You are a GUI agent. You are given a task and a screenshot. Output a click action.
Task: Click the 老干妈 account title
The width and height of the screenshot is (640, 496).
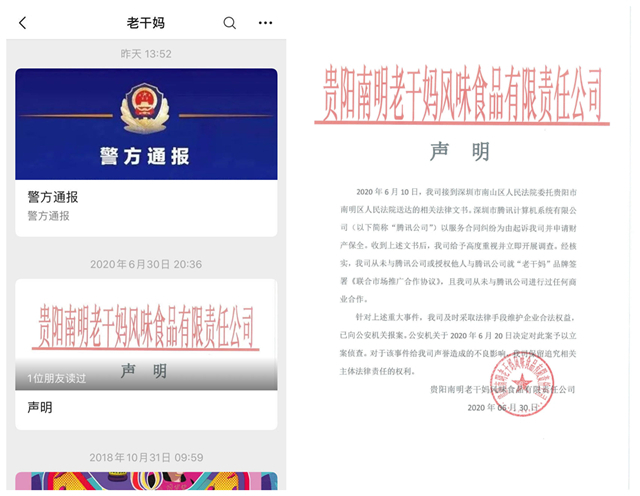145,23
